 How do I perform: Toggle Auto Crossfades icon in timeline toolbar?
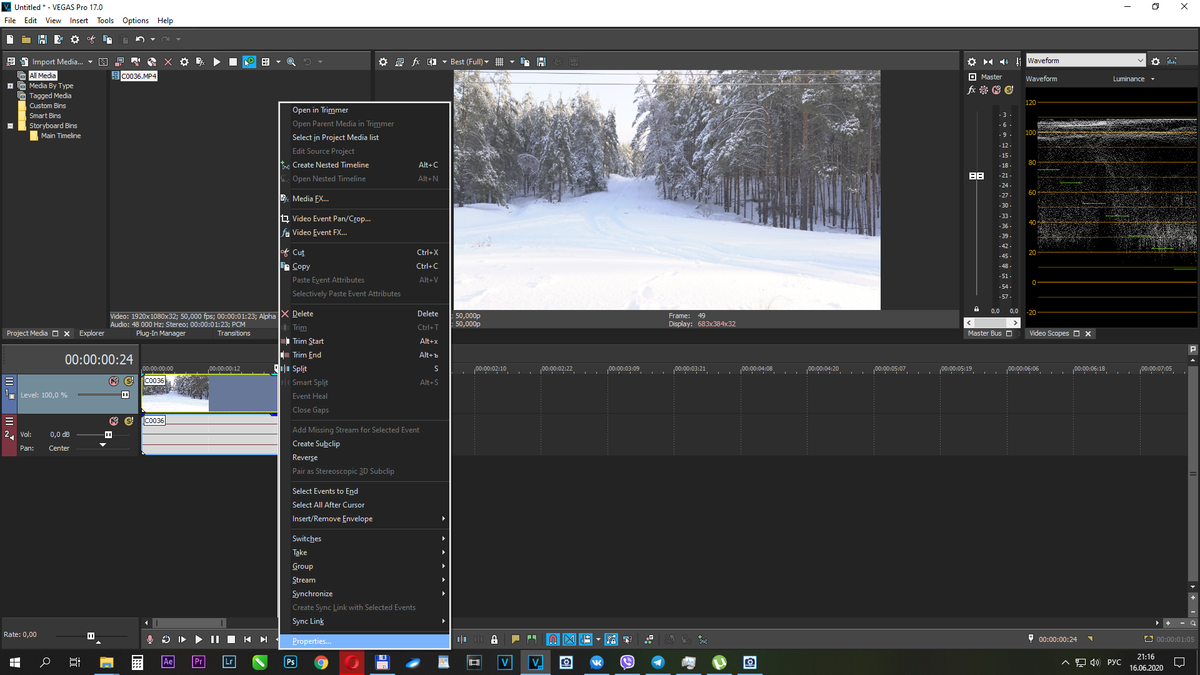(x=569, y=639)
